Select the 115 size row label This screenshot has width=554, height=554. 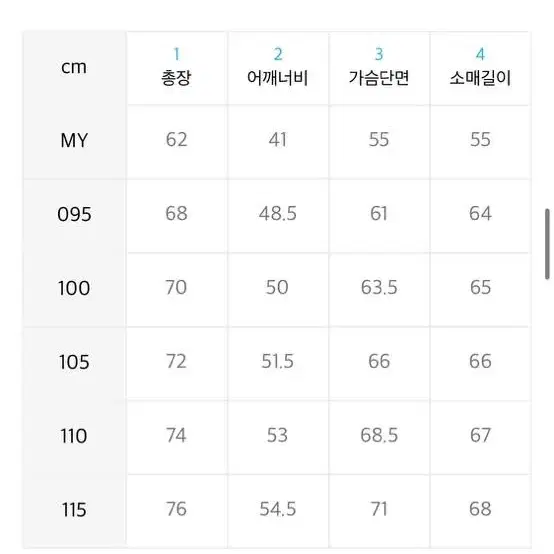74,511
